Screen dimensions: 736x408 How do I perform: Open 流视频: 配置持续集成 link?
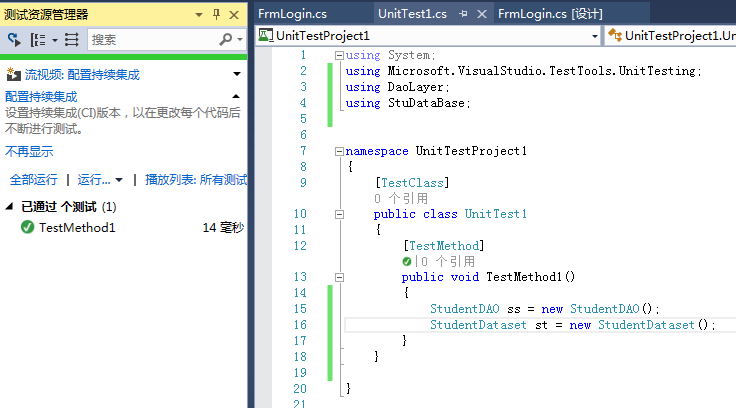tap(82, 75)
